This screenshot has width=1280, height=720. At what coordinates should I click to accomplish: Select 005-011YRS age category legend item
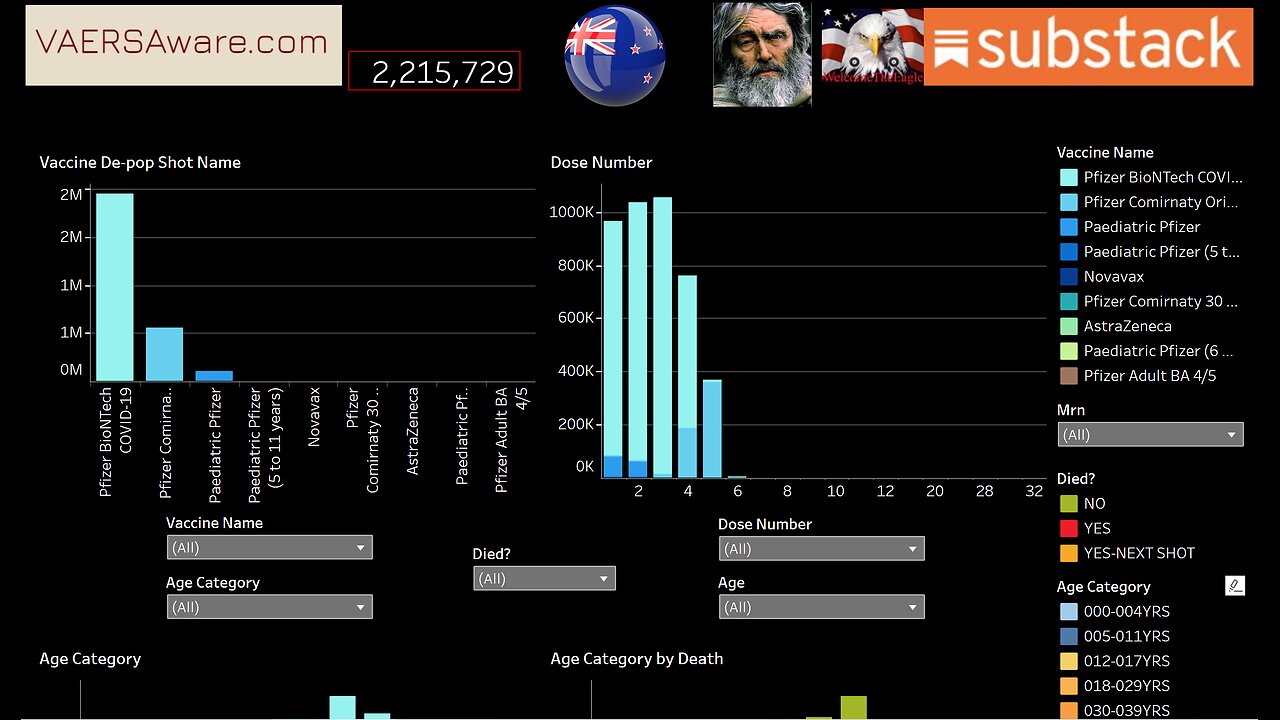tap(1114, 636)
